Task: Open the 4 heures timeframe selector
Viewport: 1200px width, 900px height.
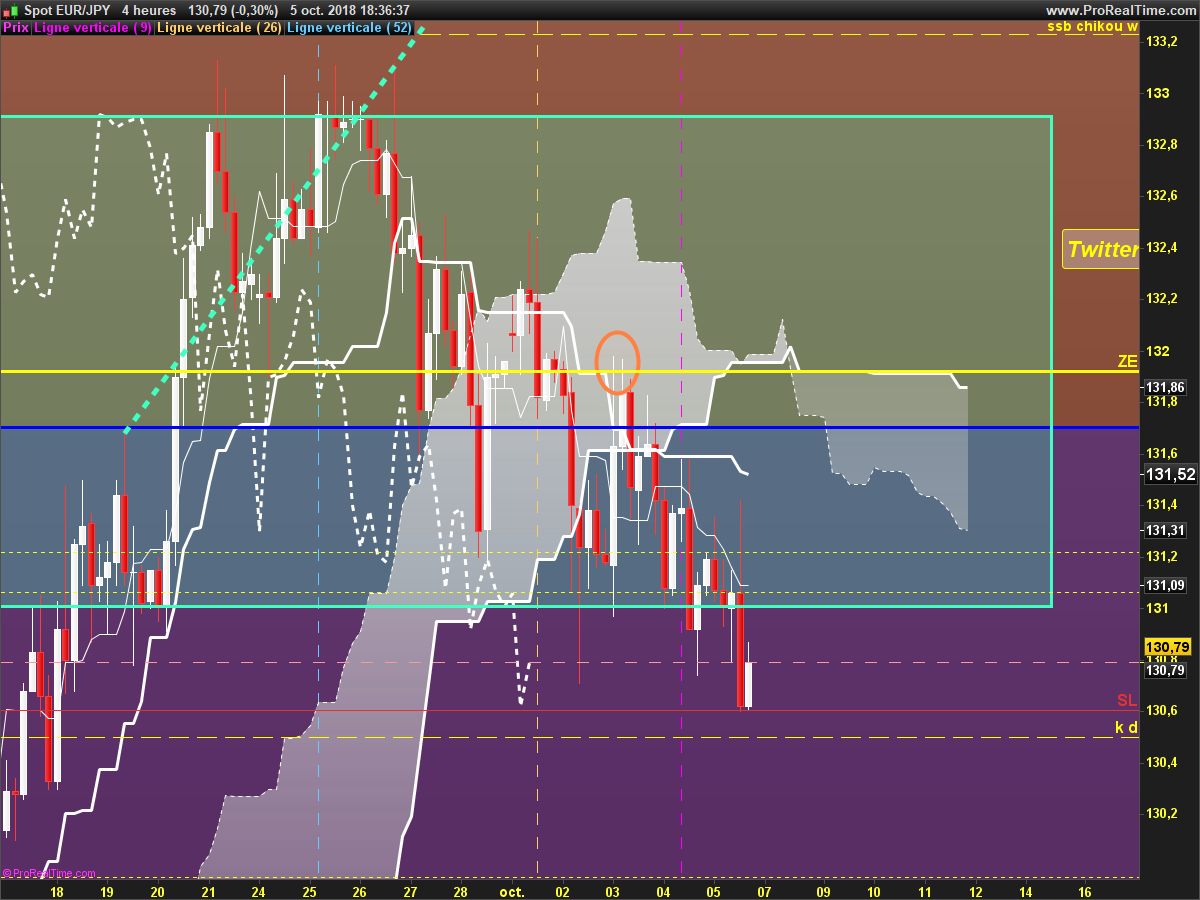Action: pyautogui.click(x=148, y=10)
